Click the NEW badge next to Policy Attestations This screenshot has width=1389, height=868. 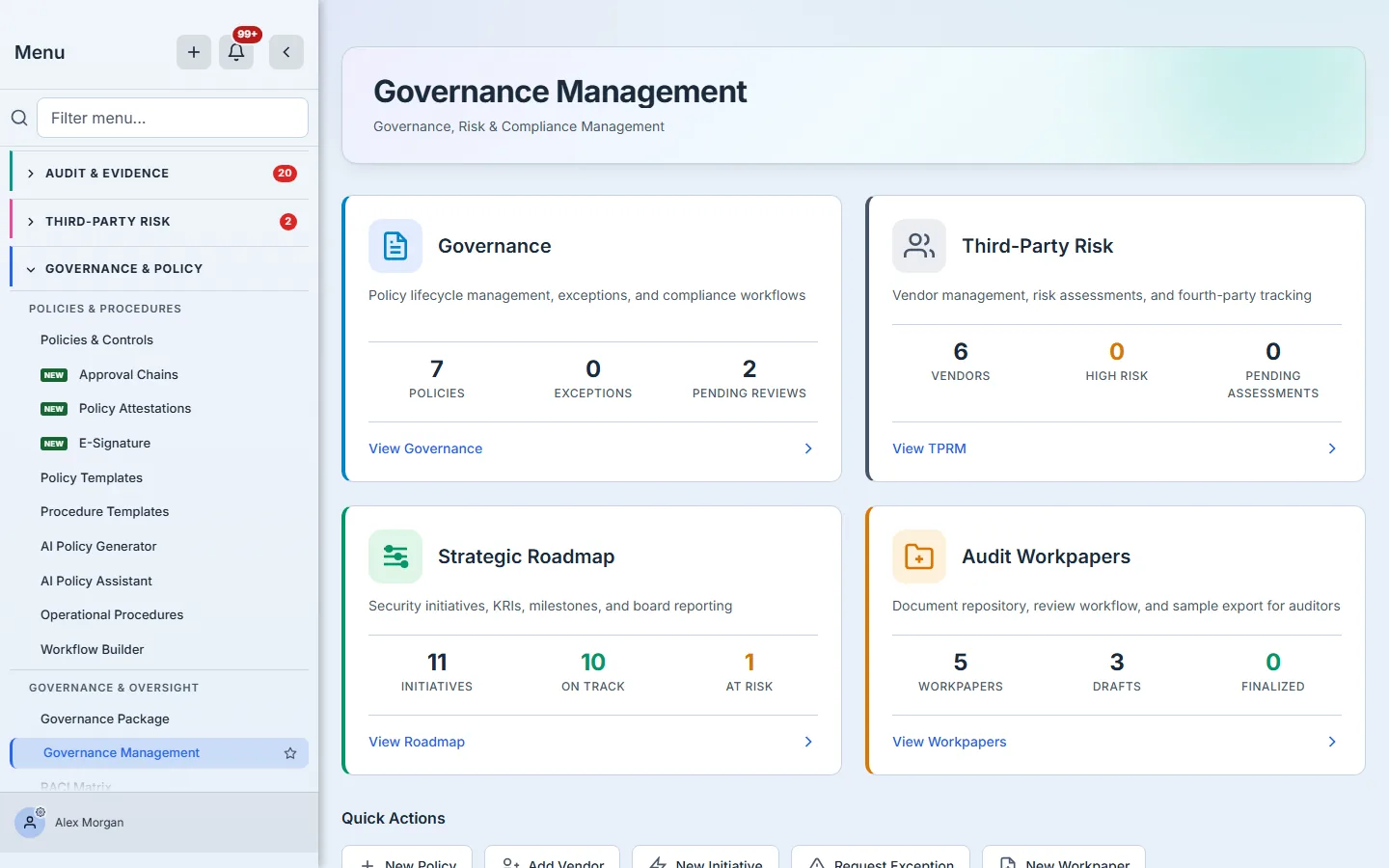(x=54, y=409)
